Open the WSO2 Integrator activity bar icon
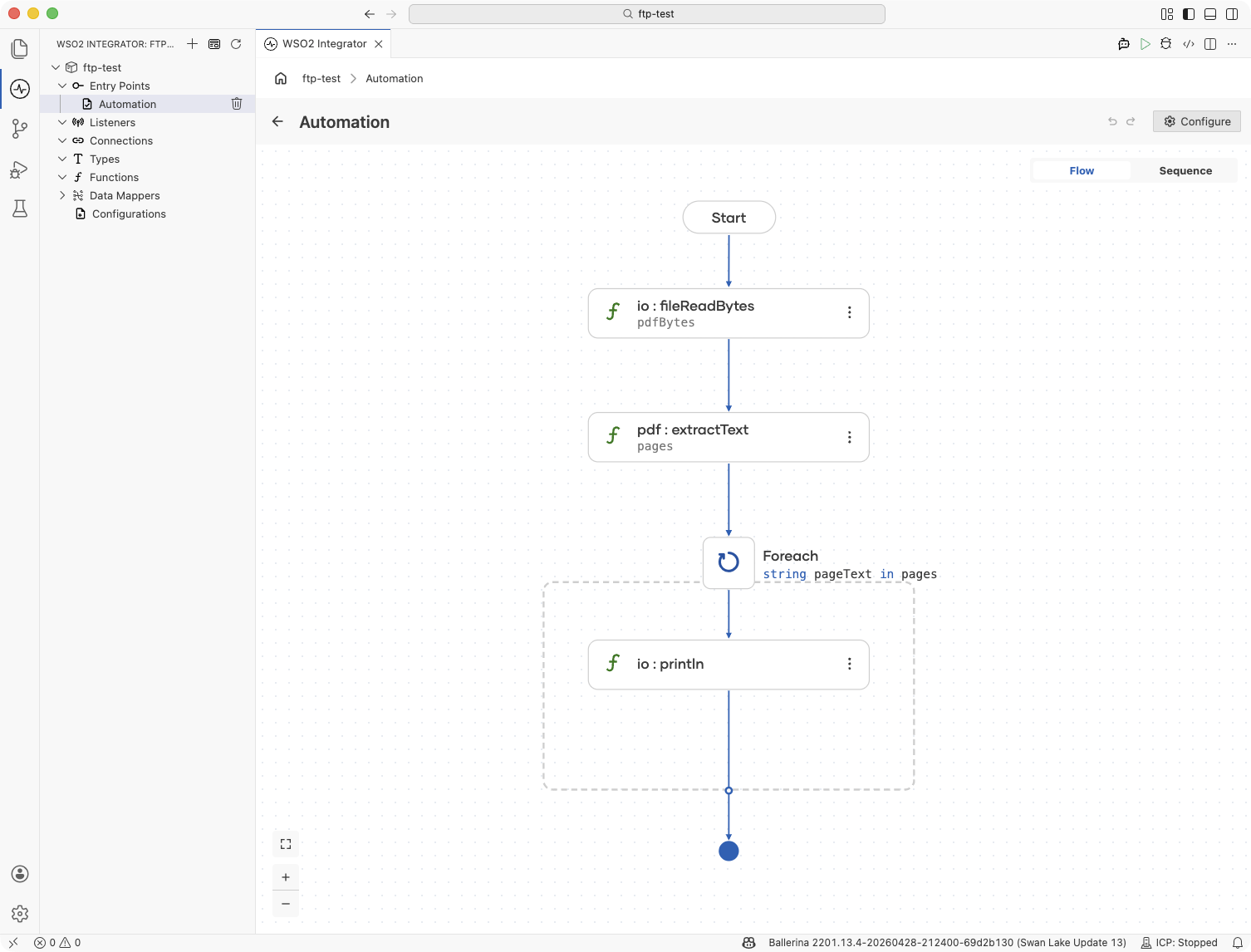1251x952 pixels. coord(20,89)
